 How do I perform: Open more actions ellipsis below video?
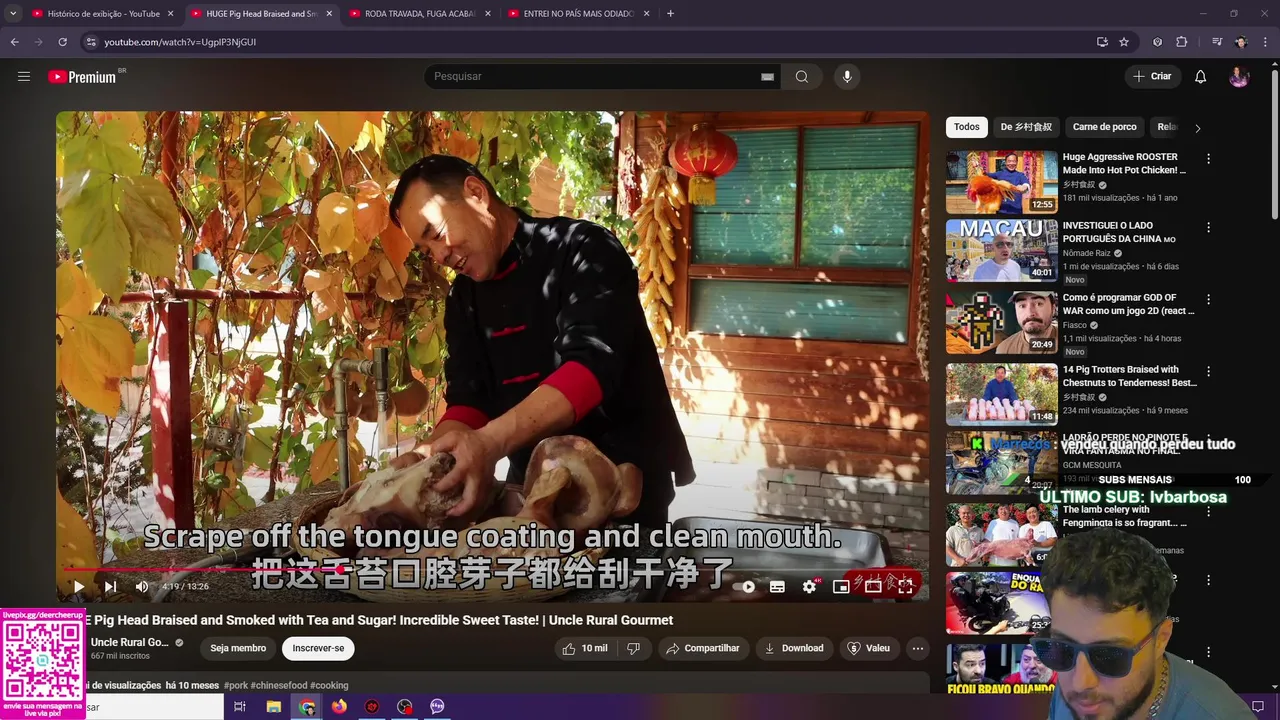point(917,648)
